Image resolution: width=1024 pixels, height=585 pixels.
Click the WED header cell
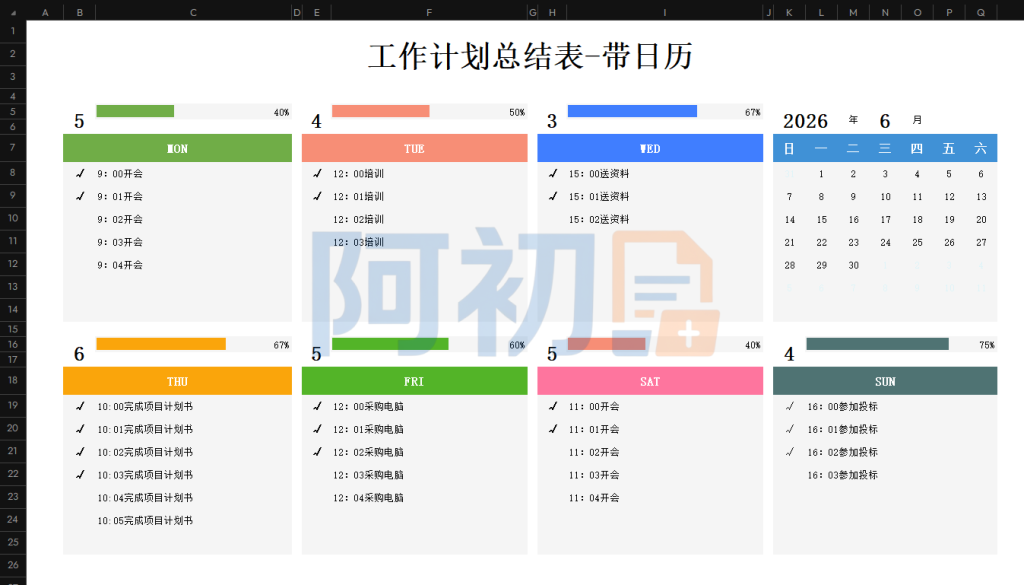(x=650, y=148)
